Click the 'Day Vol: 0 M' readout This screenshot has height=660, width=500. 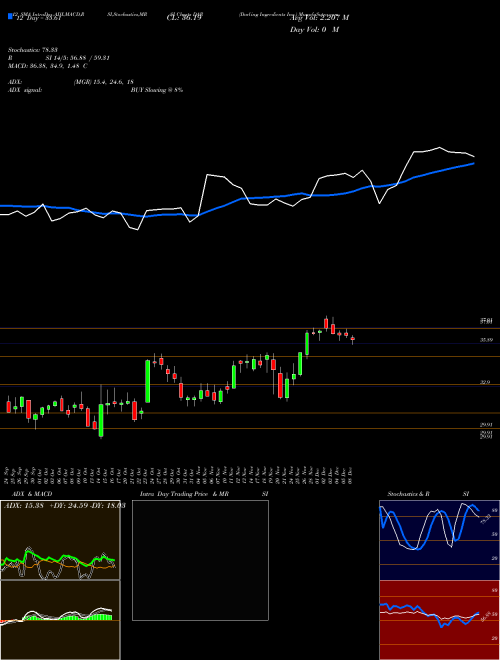click(314, 30)
